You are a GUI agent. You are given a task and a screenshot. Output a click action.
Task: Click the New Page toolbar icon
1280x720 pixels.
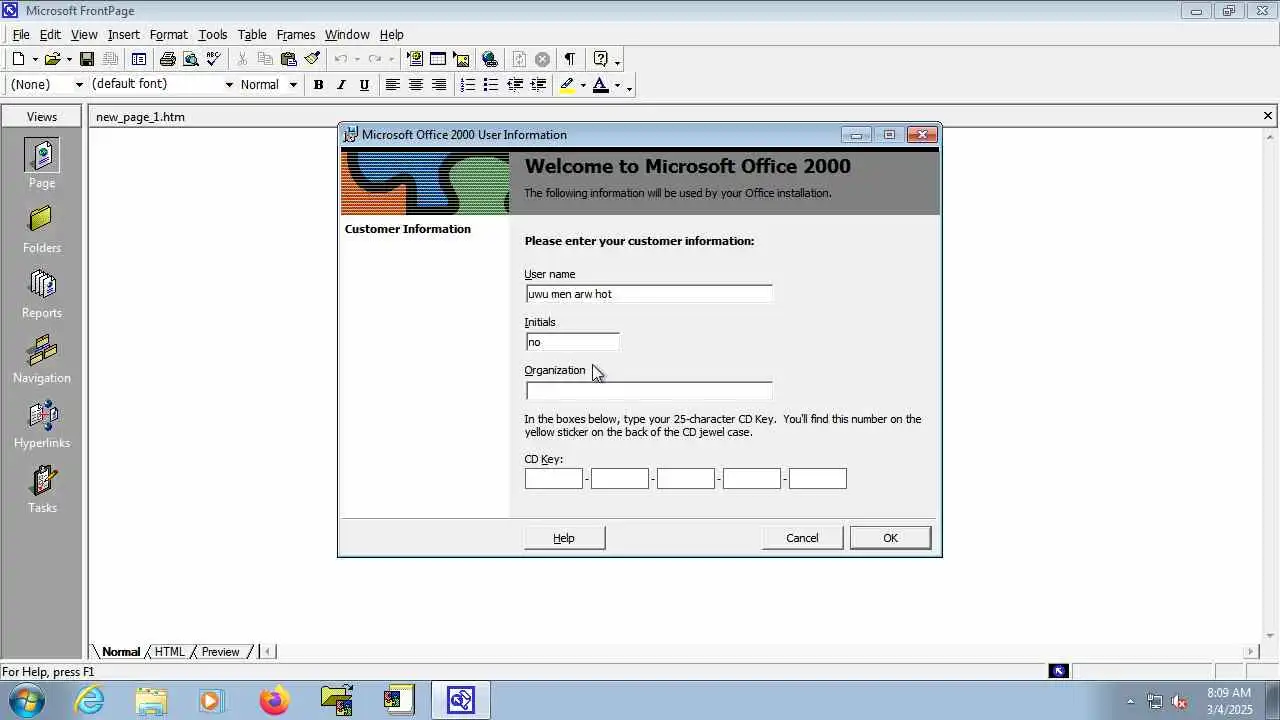click(18, 59)
